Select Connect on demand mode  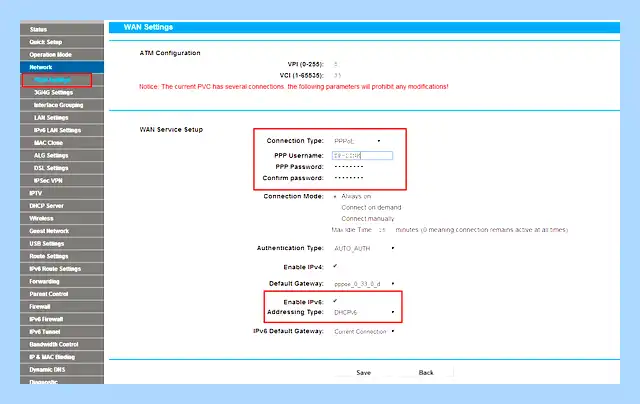(x=335, y=208)
